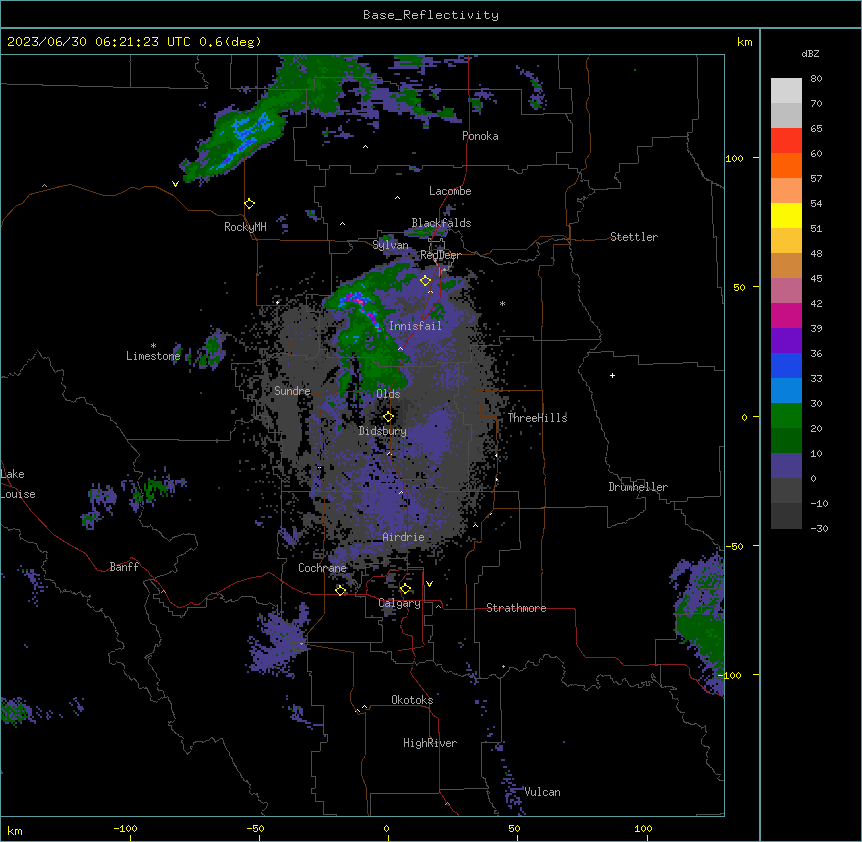Click the yellow diamond marker near RockyMH
This screenshot has width=862, height=842.
pyautogui.click(x=249, y=203)
